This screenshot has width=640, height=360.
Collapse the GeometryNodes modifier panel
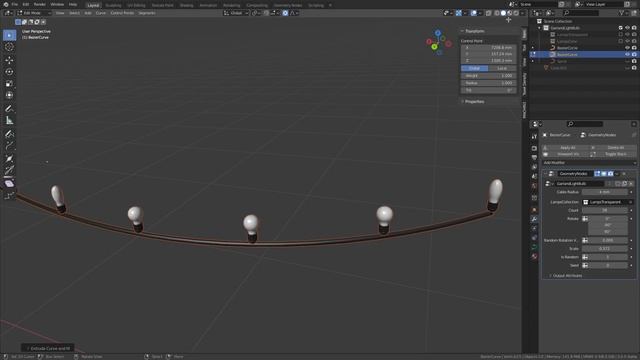pos(546,174)
